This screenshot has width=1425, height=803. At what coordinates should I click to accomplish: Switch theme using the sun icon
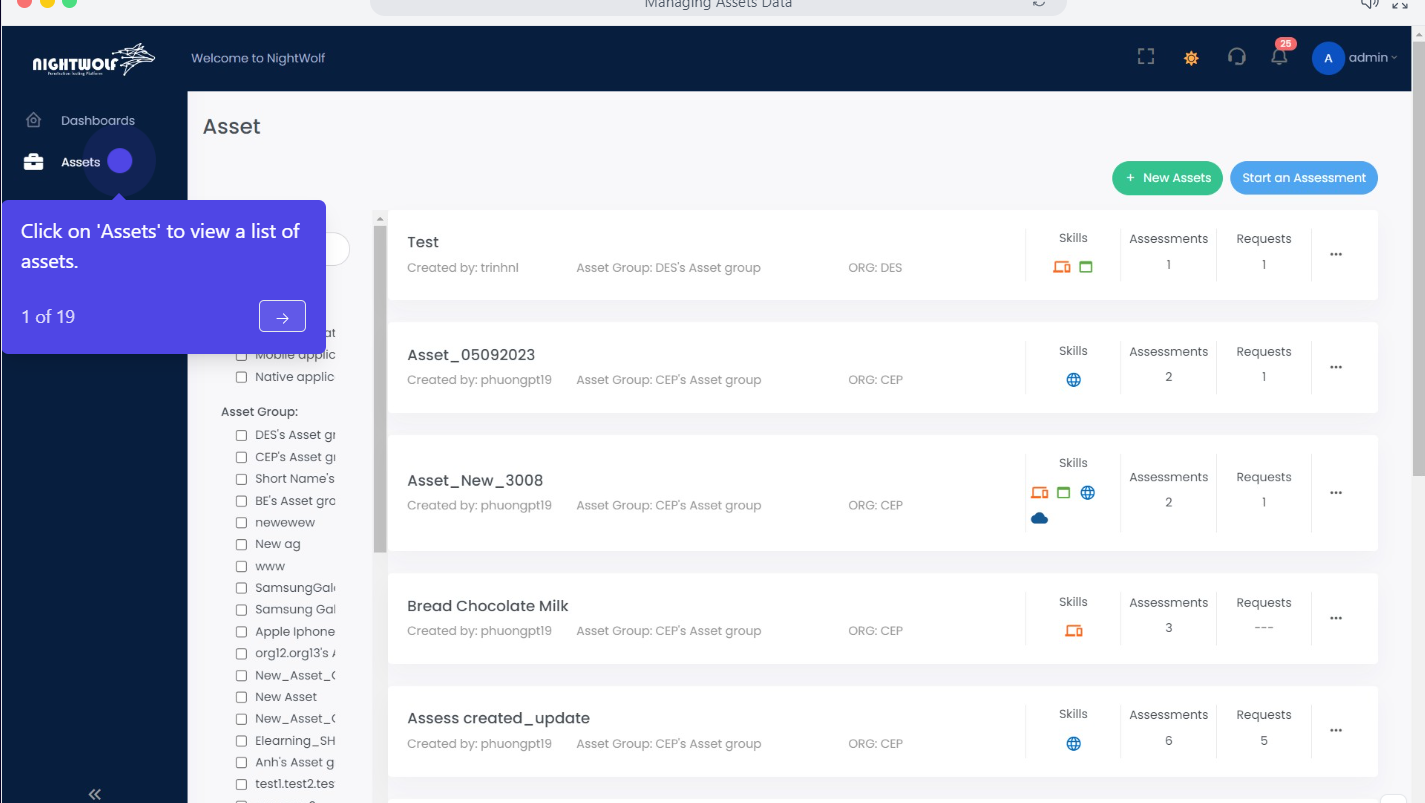(x=1191, y=58)
